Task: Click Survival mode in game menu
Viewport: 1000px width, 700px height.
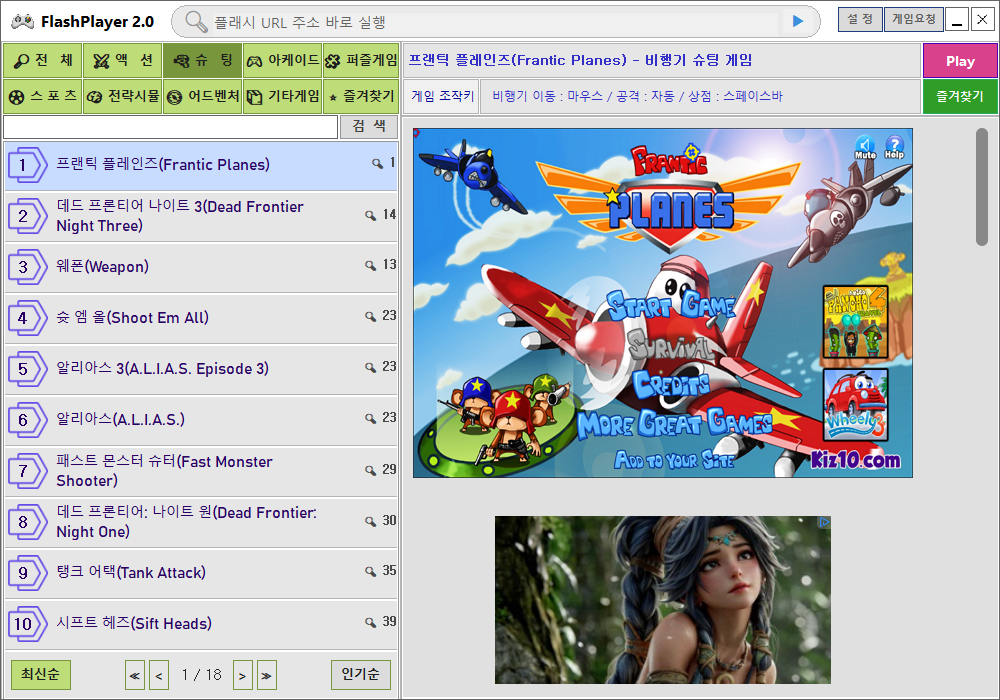Action: [670, 346]
